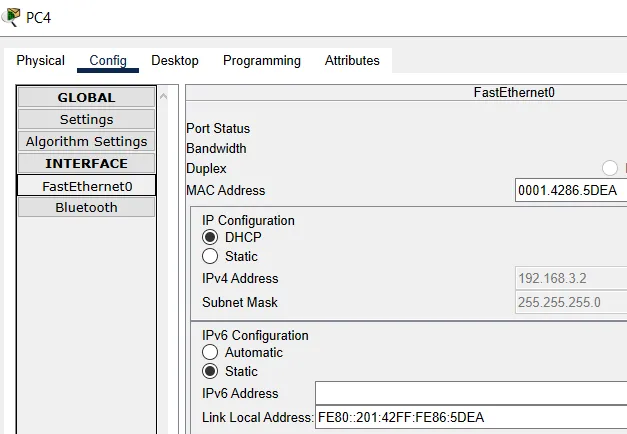Screen dimensions: 627x434
Task: Click the IPv4 Address field
Action: [570, 279]
